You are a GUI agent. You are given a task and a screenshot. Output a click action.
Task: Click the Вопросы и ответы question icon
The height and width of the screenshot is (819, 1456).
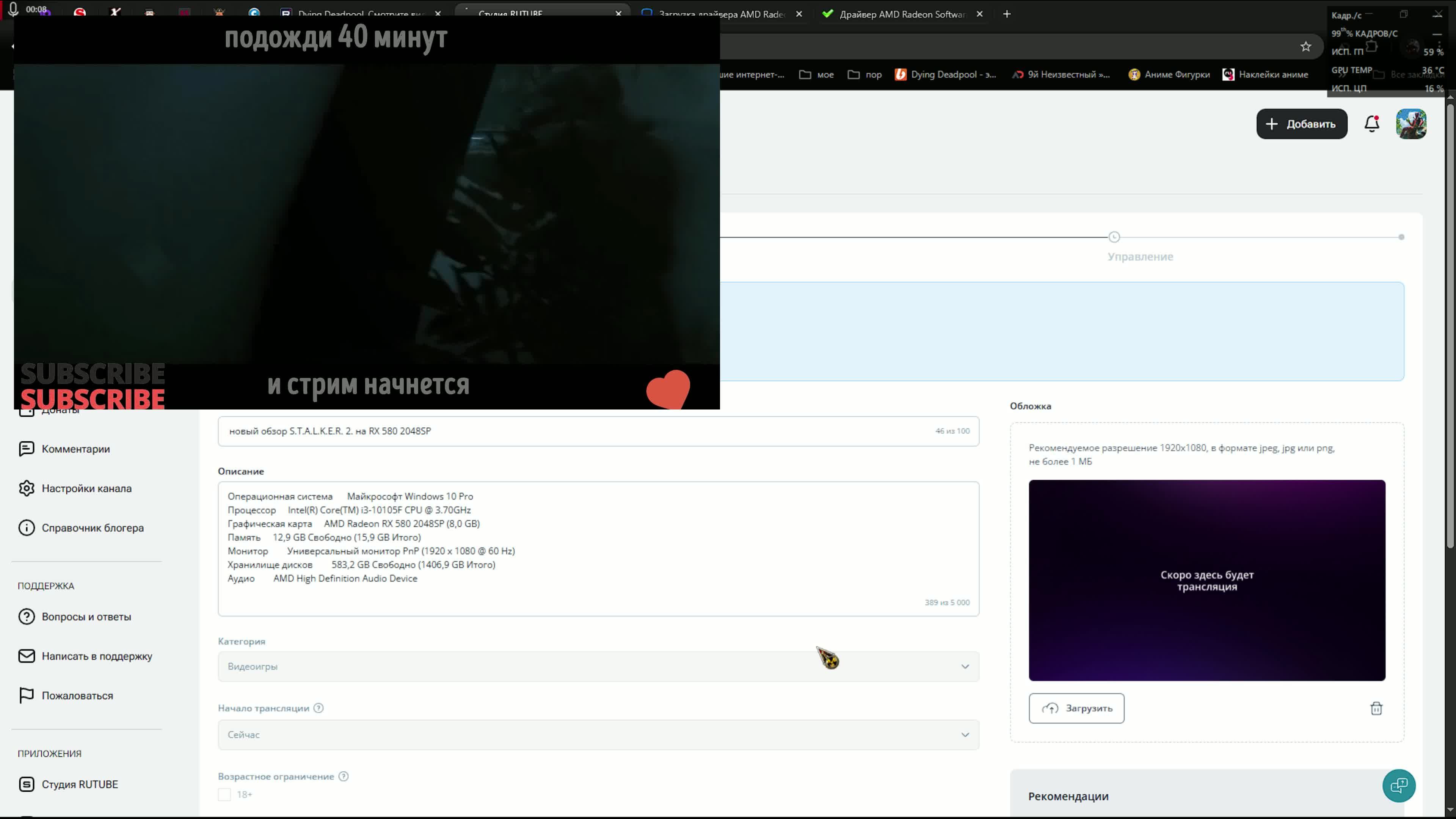(27, 617)
